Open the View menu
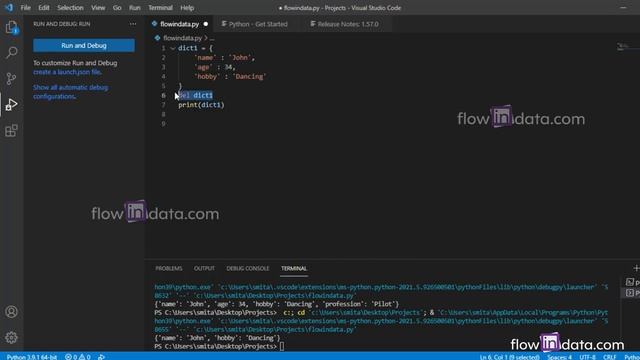Image resolution: width=640 pixels, height=360 pixels. click(98, 8)
